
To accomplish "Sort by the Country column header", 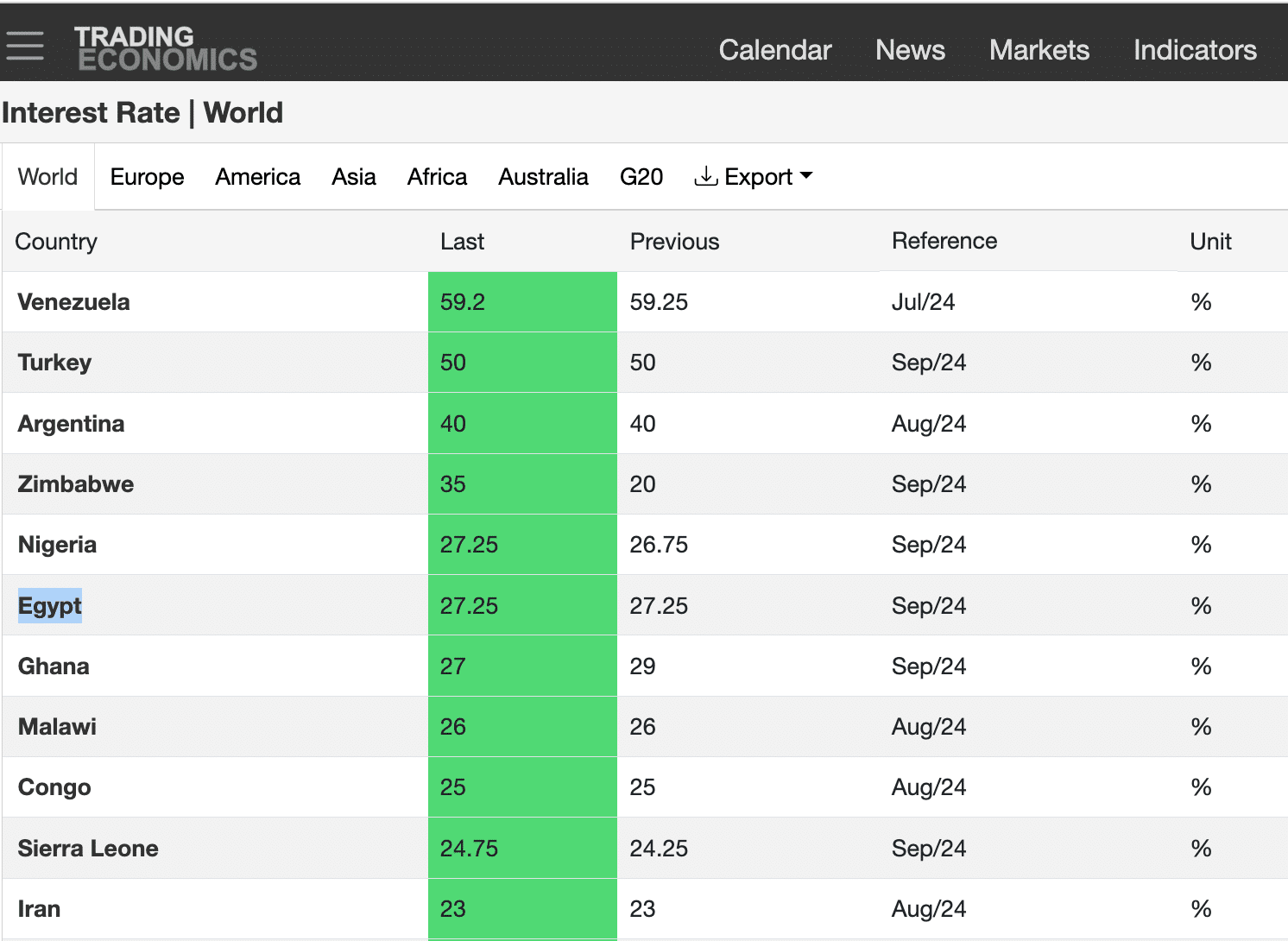I will [56, 242].
